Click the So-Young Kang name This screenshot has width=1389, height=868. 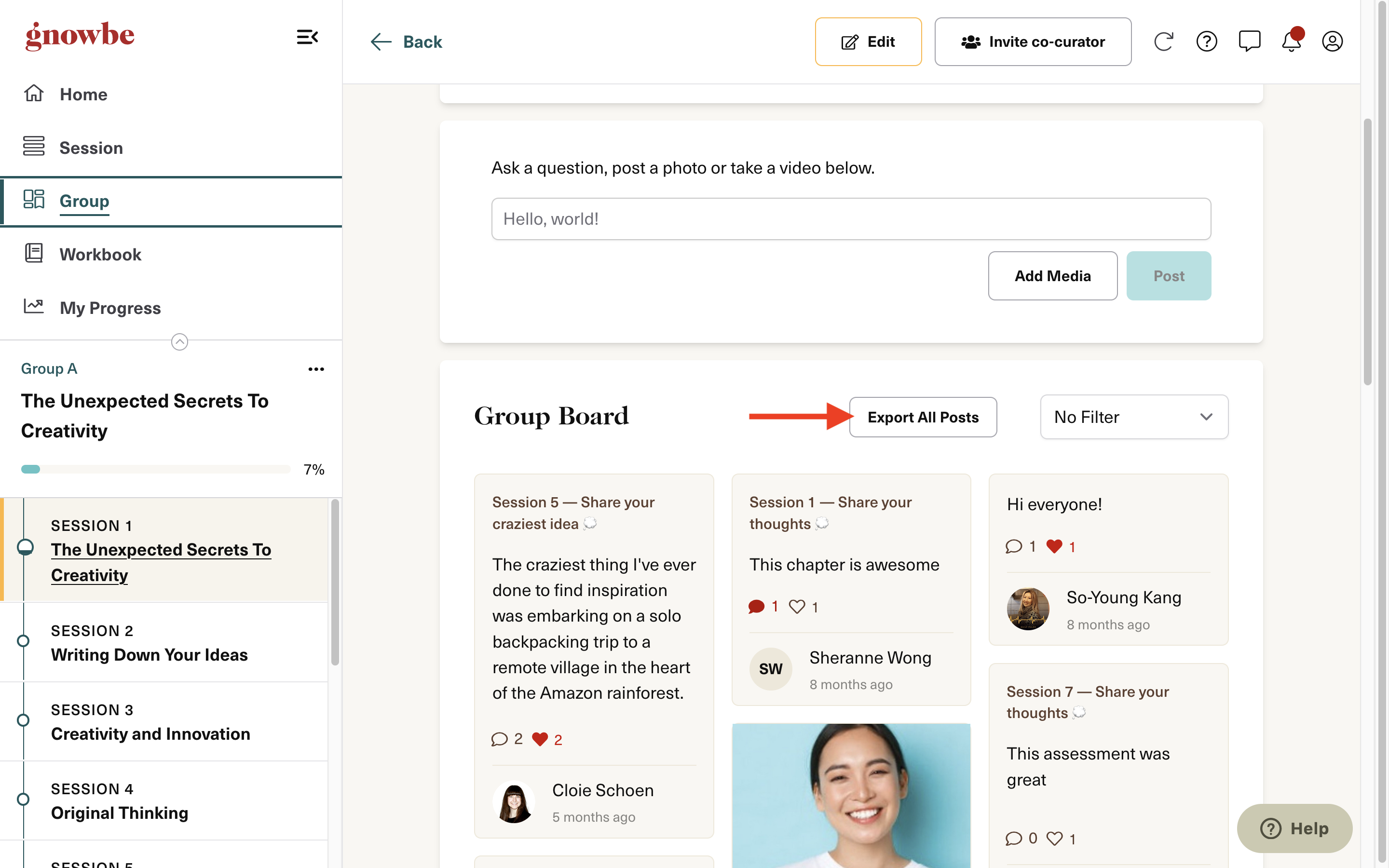pos(1123,597)
